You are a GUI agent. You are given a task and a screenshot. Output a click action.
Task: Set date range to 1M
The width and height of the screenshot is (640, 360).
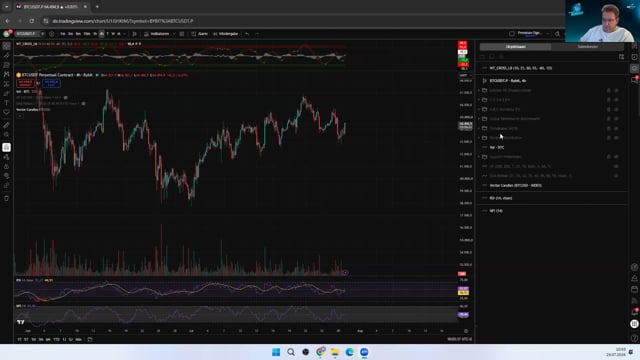pos(33,339)
